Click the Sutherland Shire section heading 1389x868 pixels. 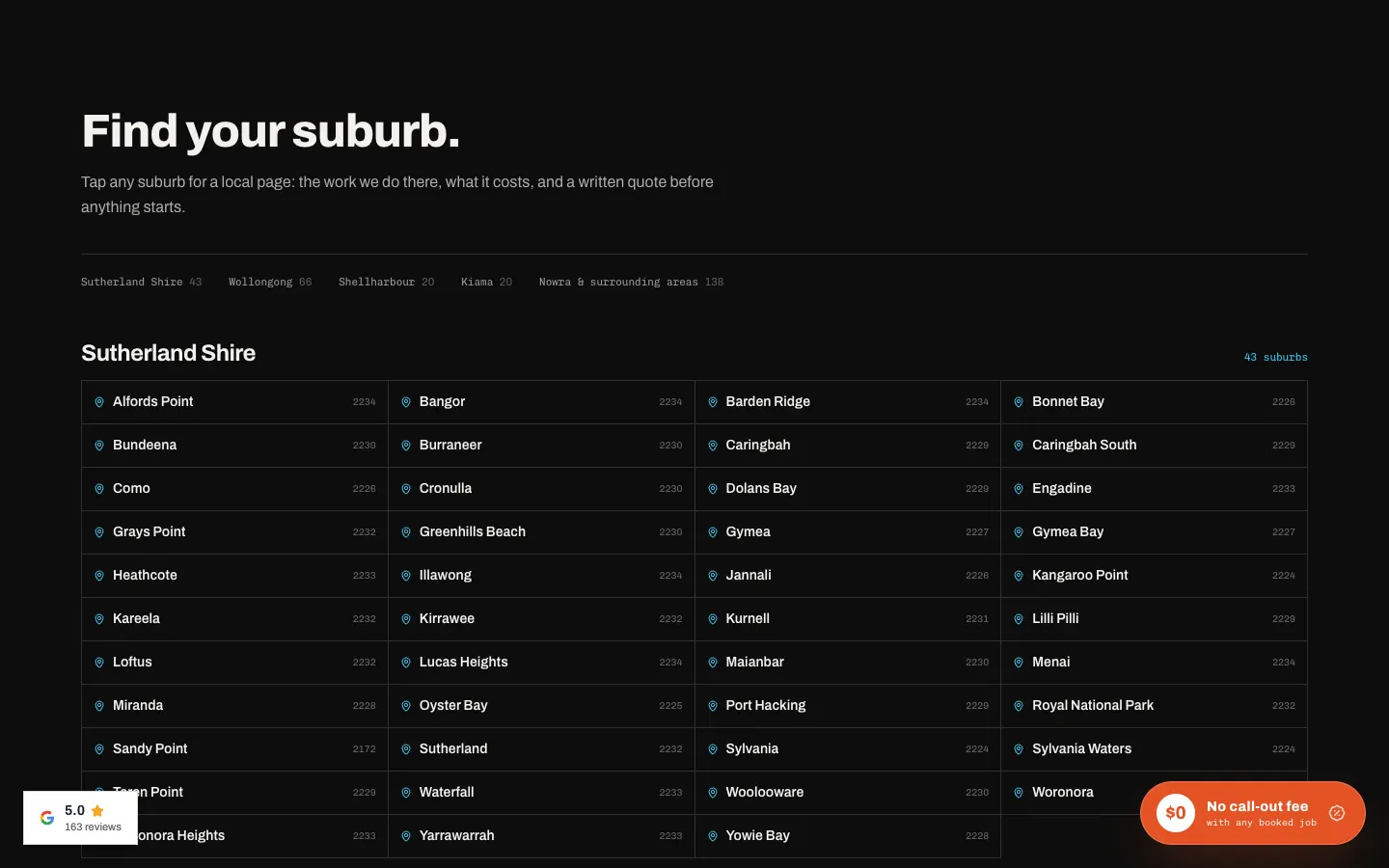[x=168, y=353]
